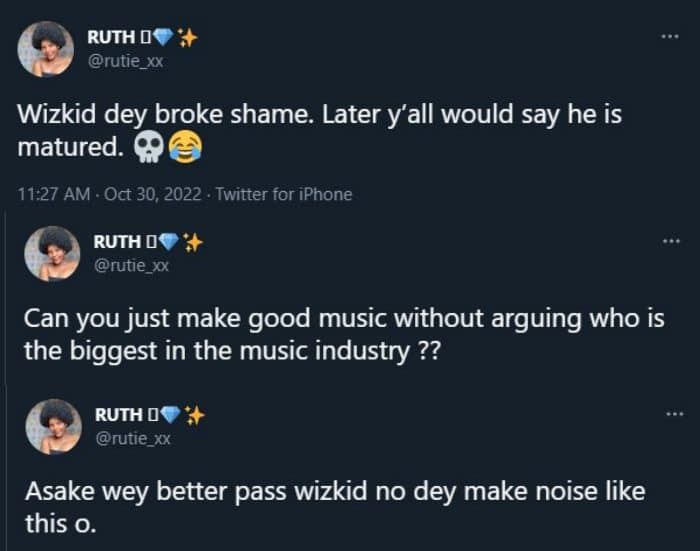Click the sparkles emoji beside the second RUTH name
This screenshot has width=700, height=551.
(194, 241)
